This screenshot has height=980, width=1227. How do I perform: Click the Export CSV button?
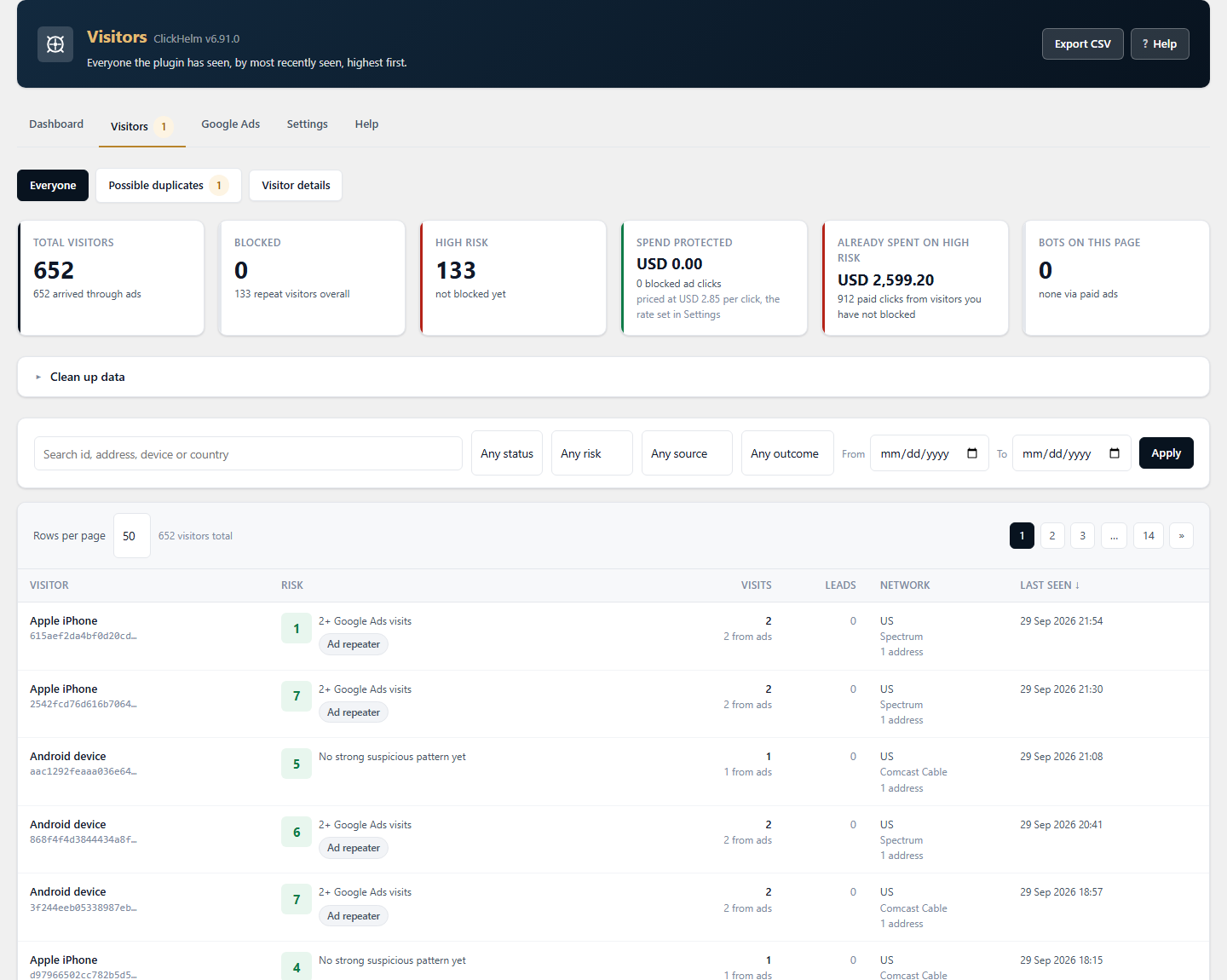click(x=1083, y=44)
